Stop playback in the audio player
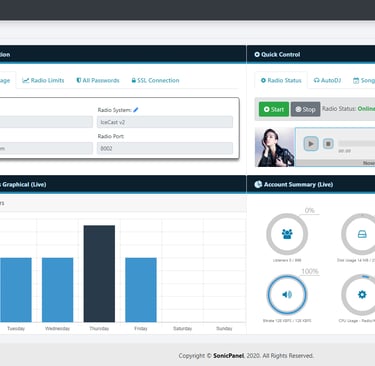Image resolution: width=375 pixels, height=366 pixels. click(328, 144)
